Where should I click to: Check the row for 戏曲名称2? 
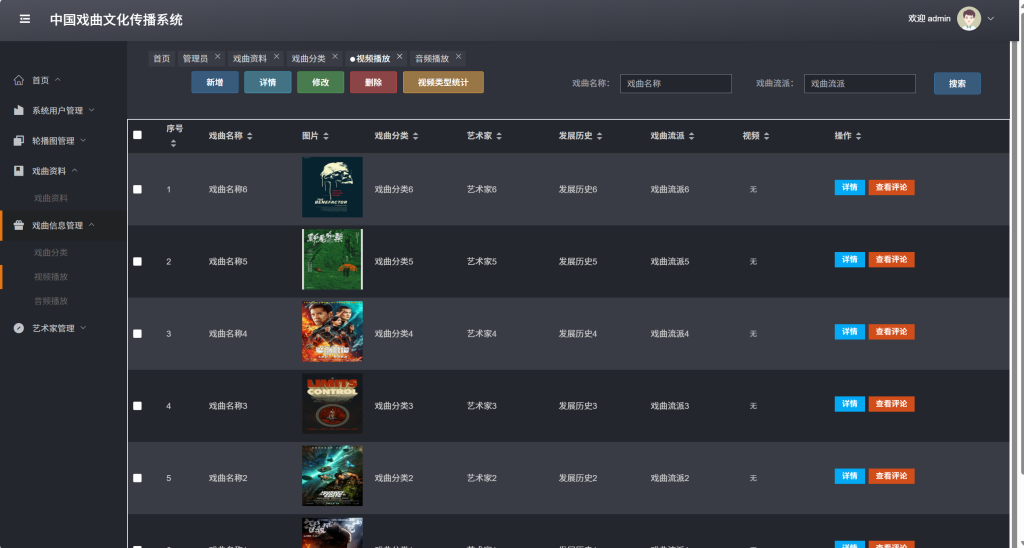(137, 478)
